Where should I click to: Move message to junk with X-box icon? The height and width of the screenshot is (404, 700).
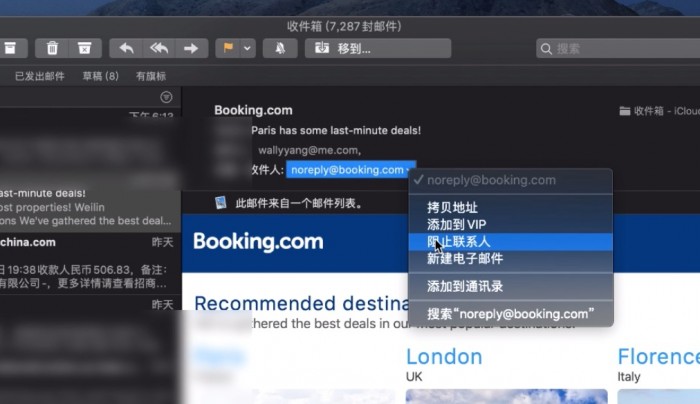click(x=84, y=48)
